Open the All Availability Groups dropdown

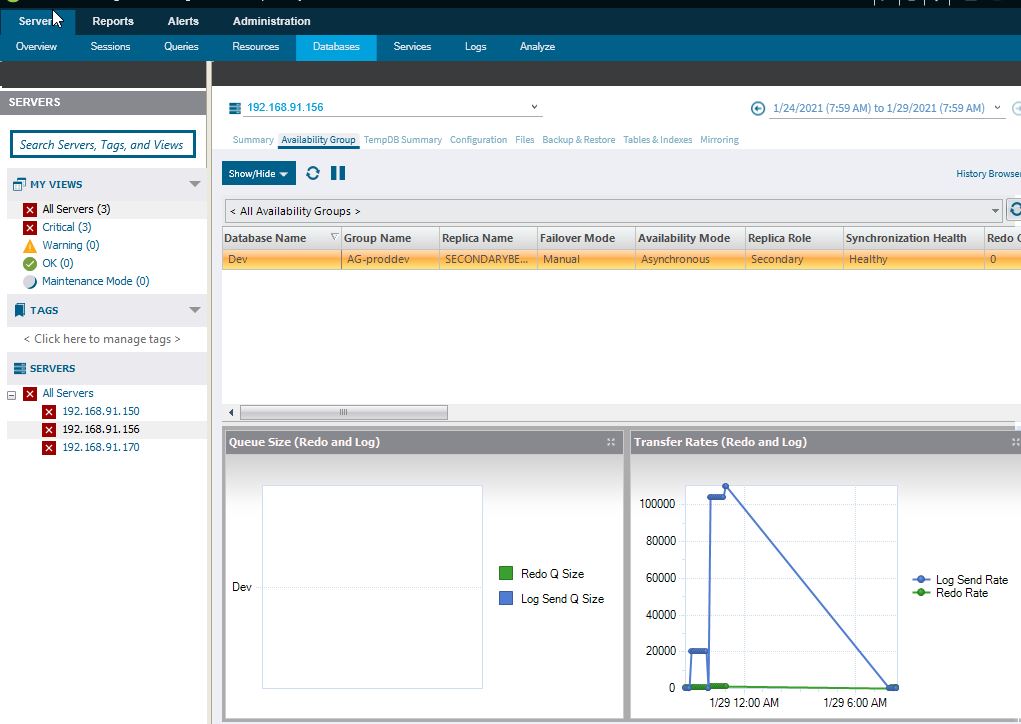coord(995,210)
